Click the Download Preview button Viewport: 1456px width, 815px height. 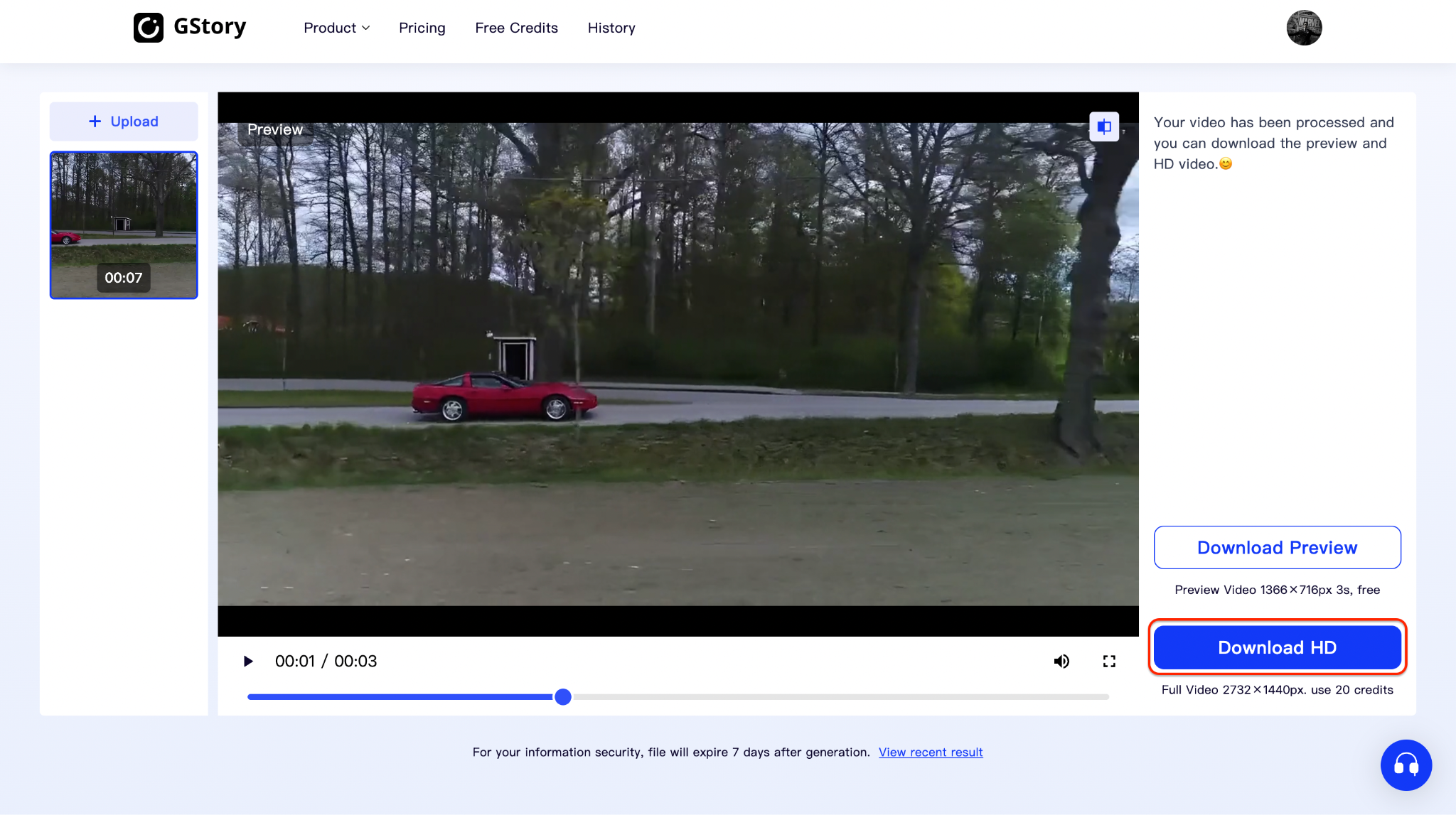tap(1276, 547)
